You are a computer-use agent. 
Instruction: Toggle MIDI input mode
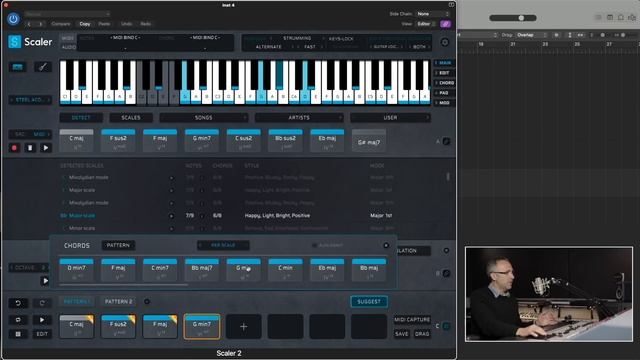pyautogui.click(x=68, y=38)
